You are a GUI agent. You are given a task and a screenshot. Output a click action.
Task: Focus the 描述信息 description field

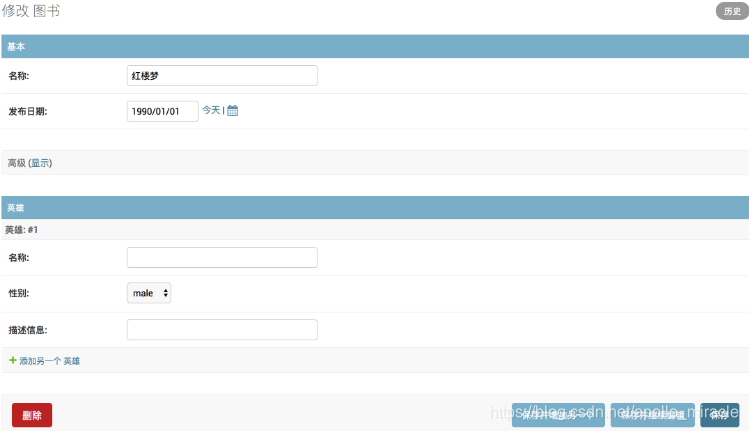(x=222, y=330)
